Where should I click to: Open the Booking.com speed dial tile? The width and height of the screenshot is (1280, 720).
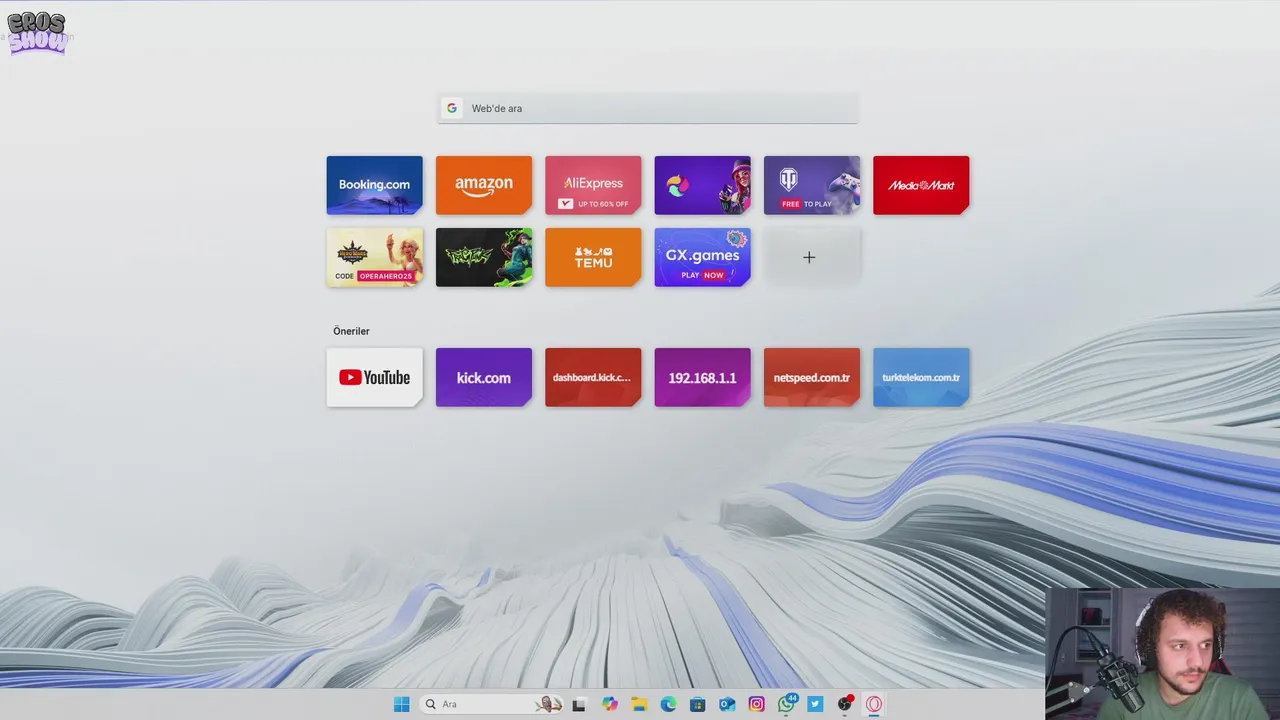point(374,185)
